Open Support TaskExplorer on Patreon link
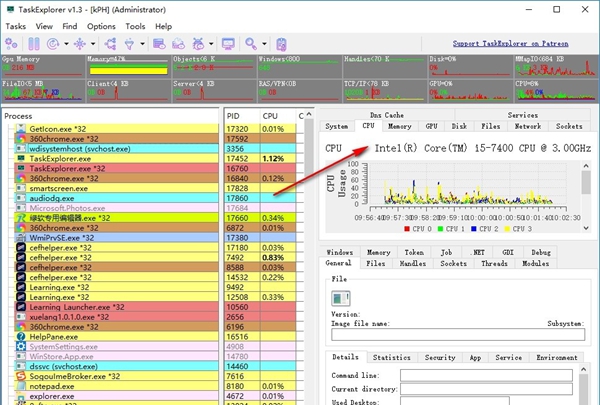Viewport: 600px width, 405px height. pyautogui.click(x=510, y=44)
